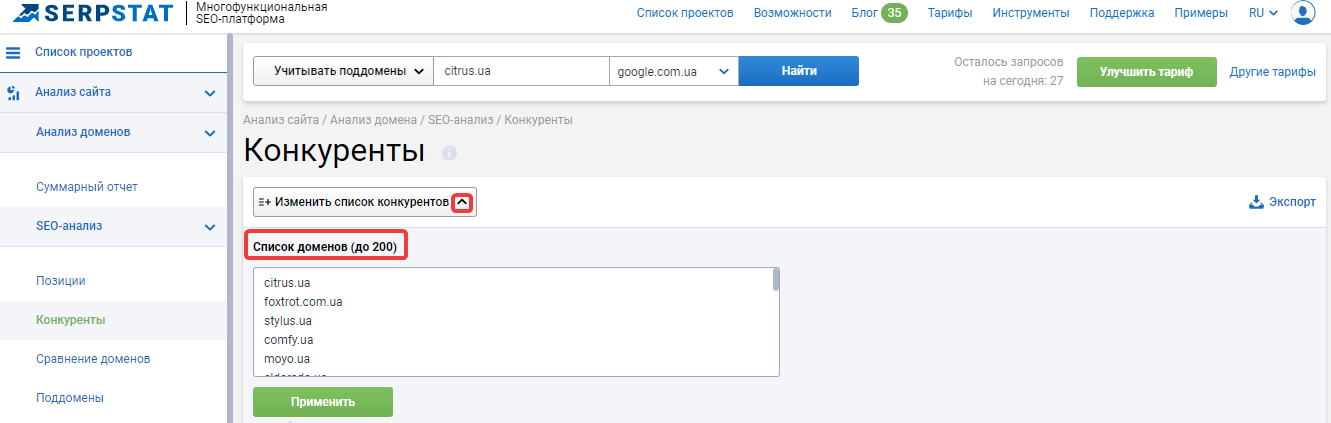Click the green Применить button

[323, 402]
